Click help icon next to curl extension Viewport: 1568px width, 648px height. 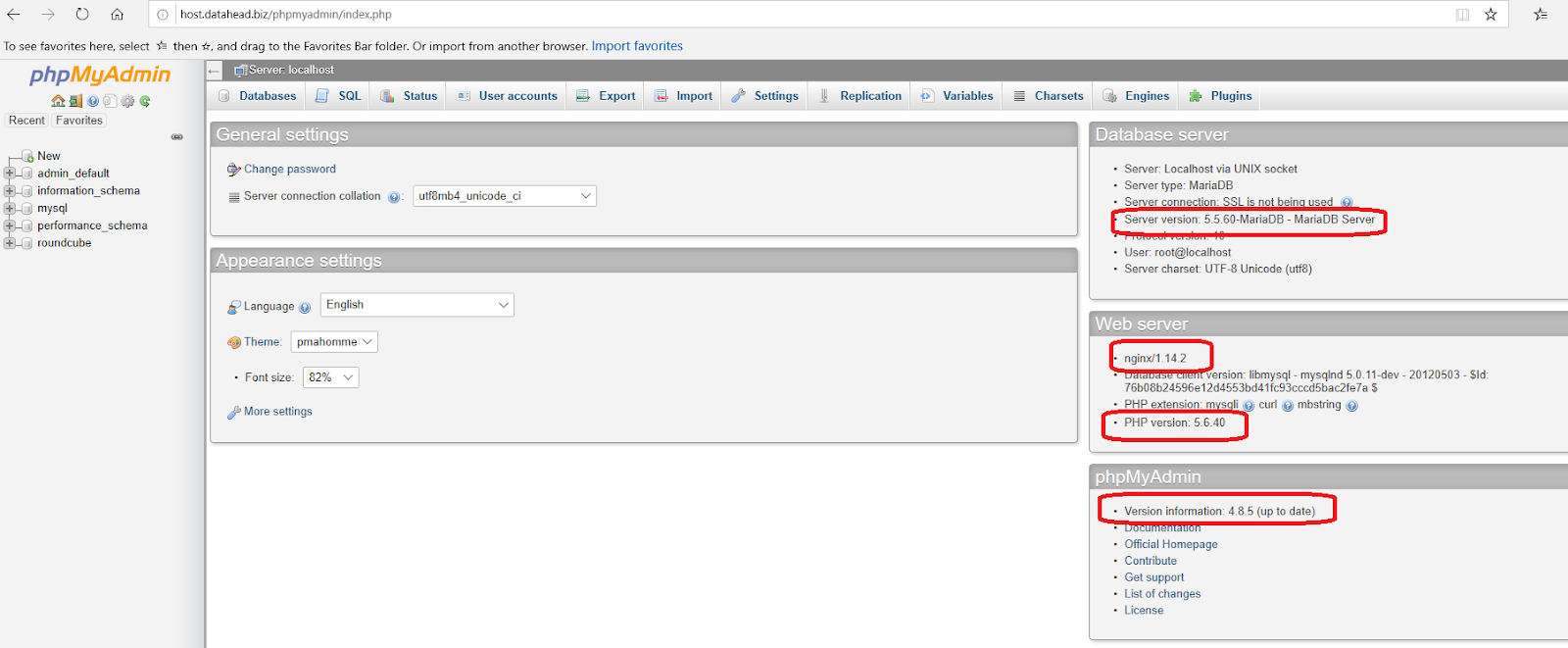pos(1288,406)
